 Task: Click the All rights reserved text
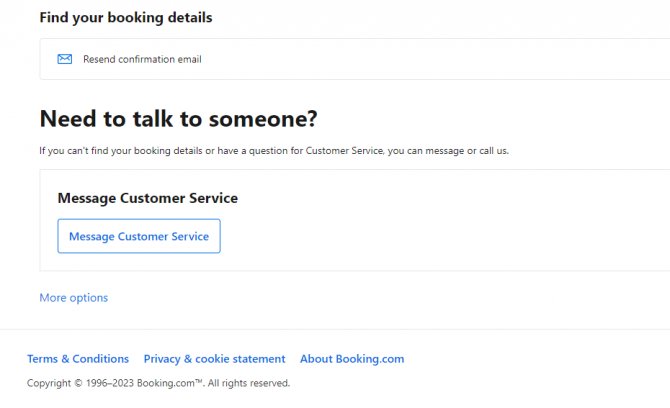pyautogui.click(x=249, y=383)
